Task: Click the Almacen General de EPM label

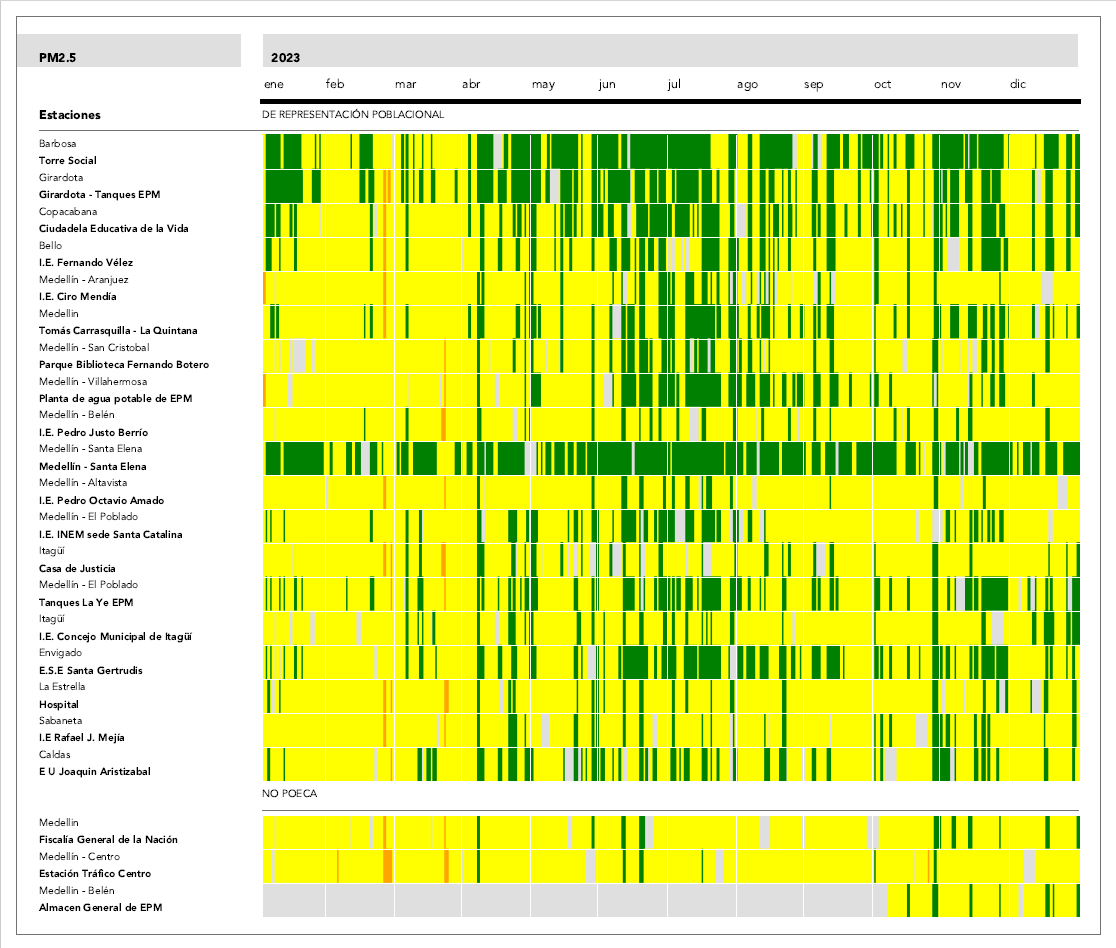Action: click(x=100, y=908)
